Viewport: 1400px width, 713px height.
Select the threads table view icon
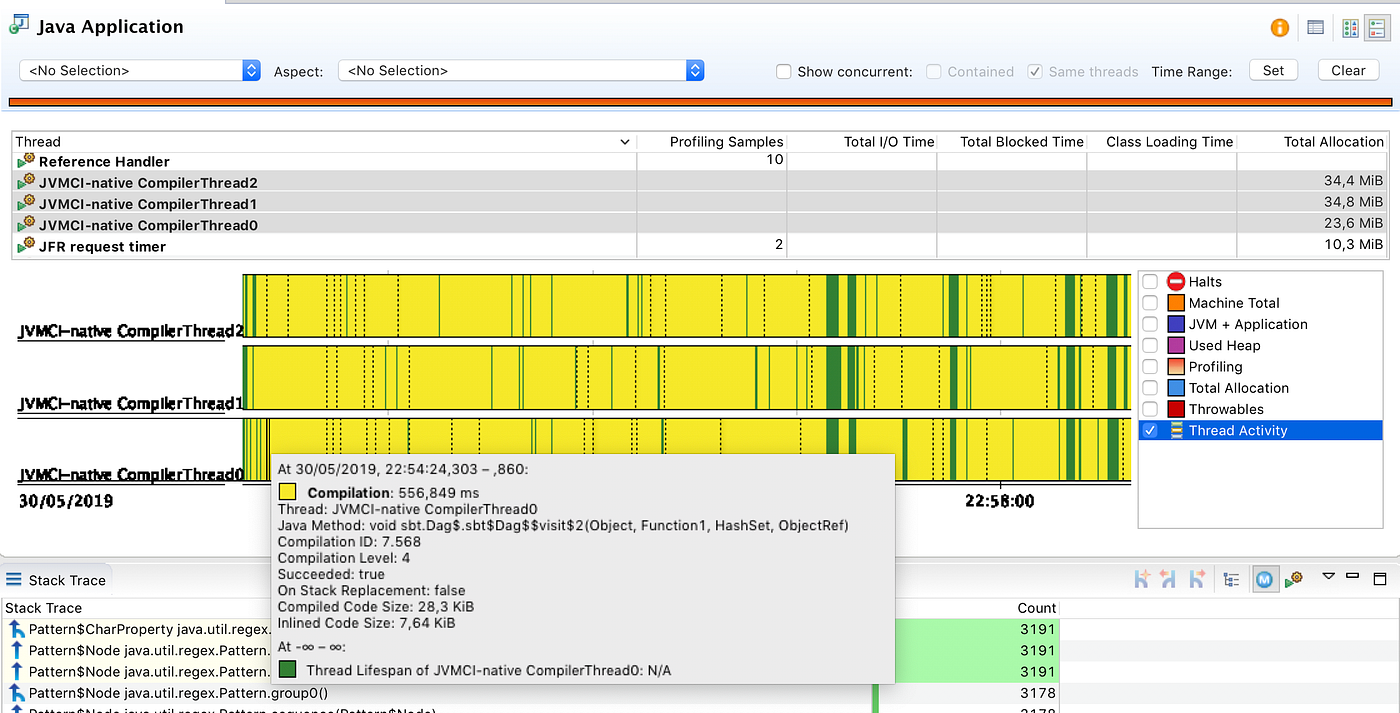(1350, 27)
